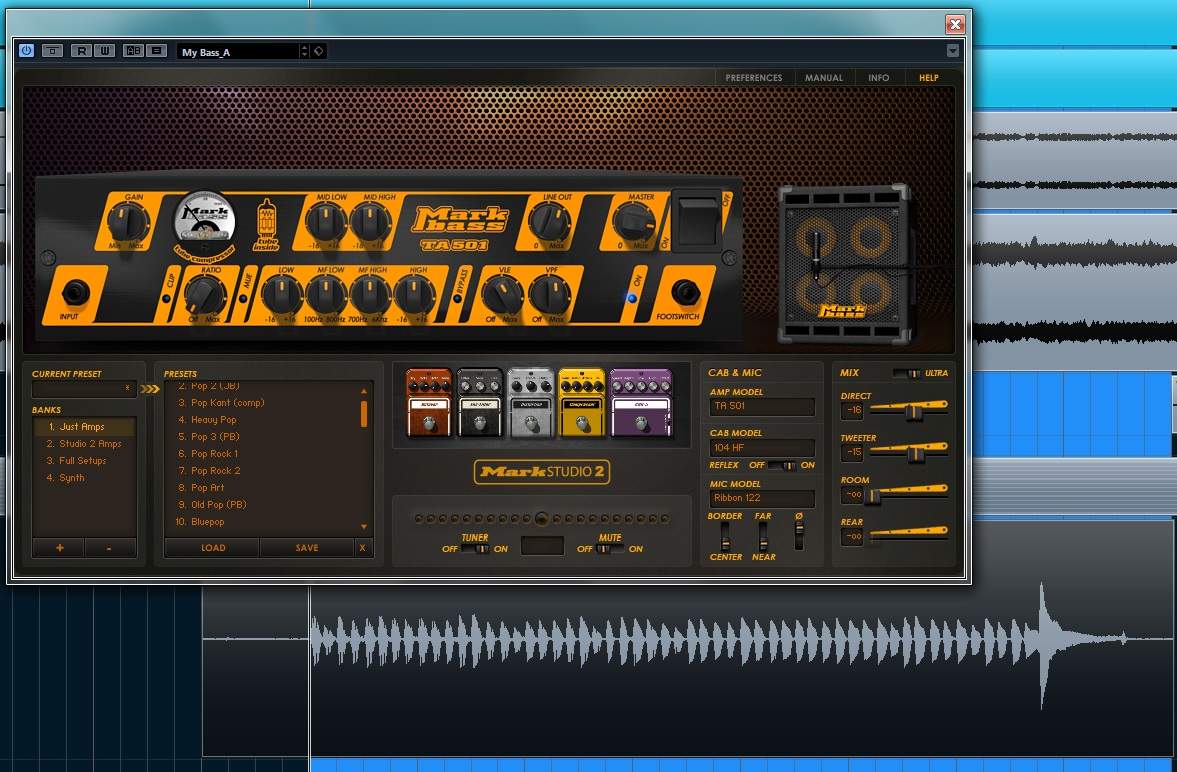Select the yellow compressor pedal
Viewport: 1177px width, 772px height.
[582, 403]
